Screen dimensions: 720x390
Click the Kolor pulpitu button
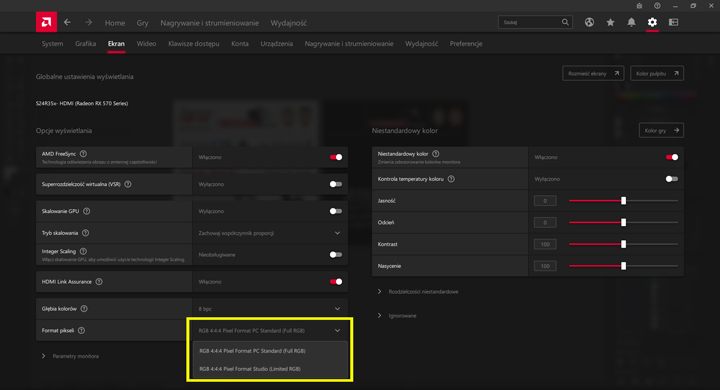(657, 73)
